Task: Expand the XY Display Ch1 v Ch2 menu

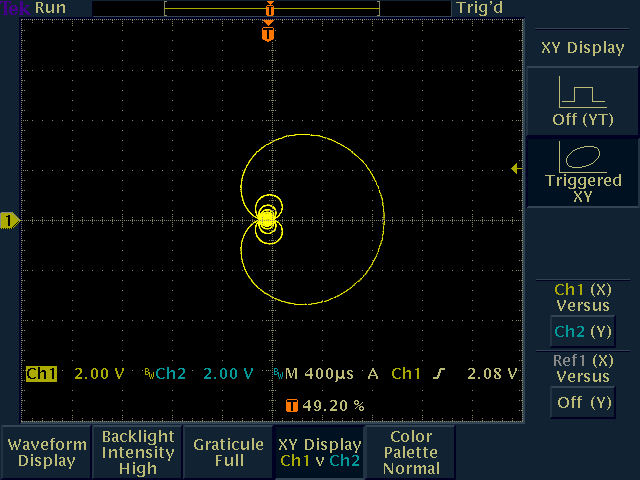Action: [x=320, y=452]
